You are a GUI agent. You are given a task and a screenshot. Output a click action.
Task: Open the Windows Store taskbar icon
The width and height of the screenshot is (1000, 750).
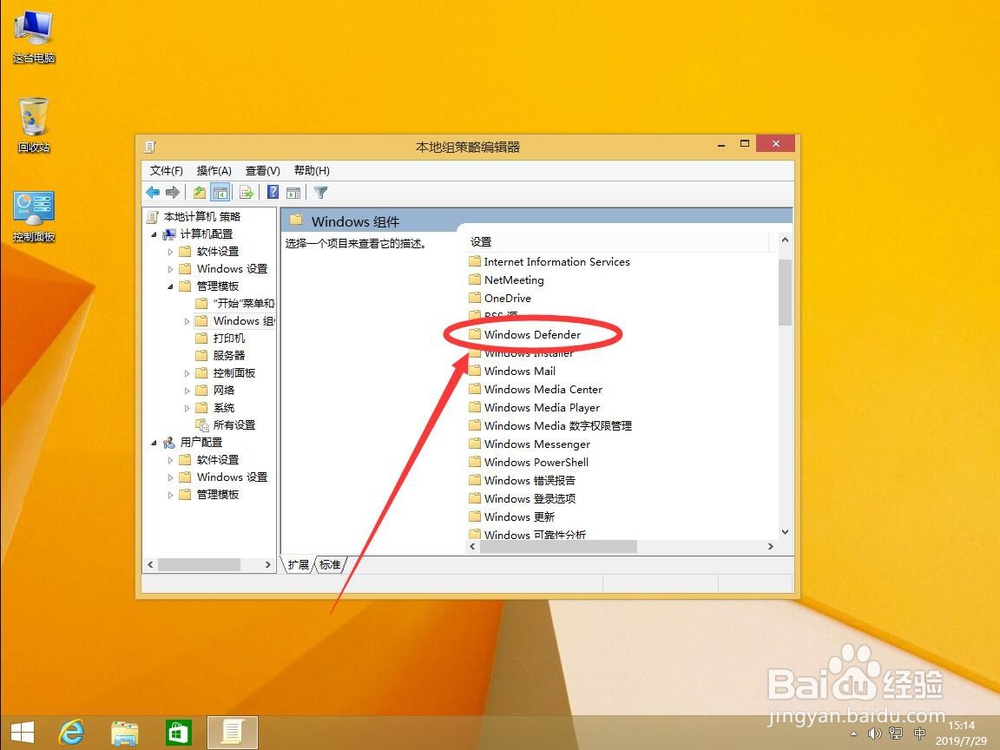point(178,733)
